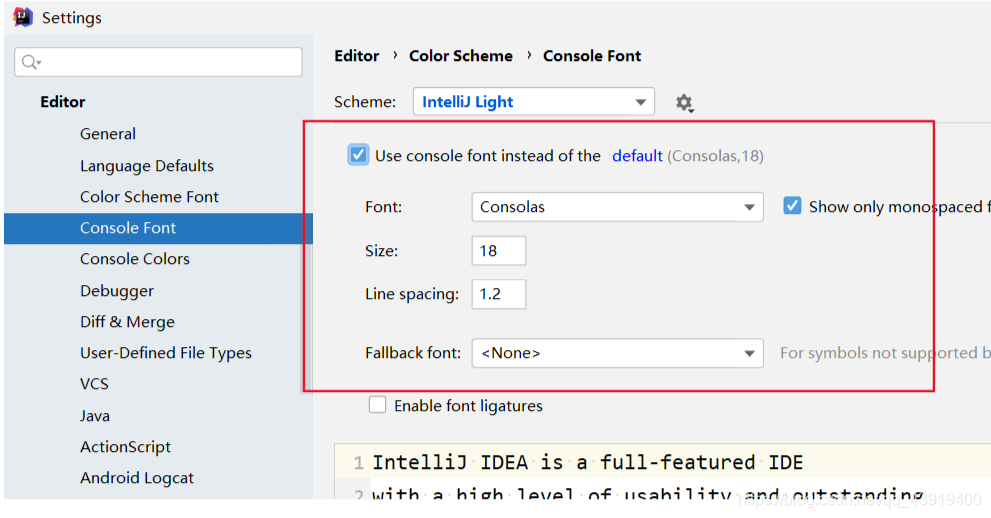Click the 'Fallback font:' label
The image size is (991, 518).
click(x=413, y=353)
